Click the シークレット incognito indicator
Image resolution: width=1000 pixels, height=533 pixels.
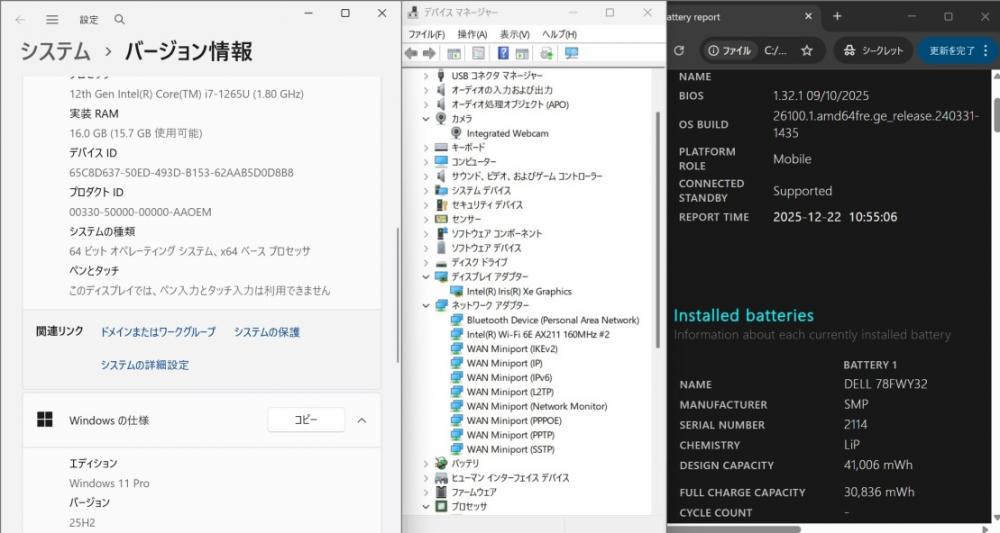(x=873, y=50)
